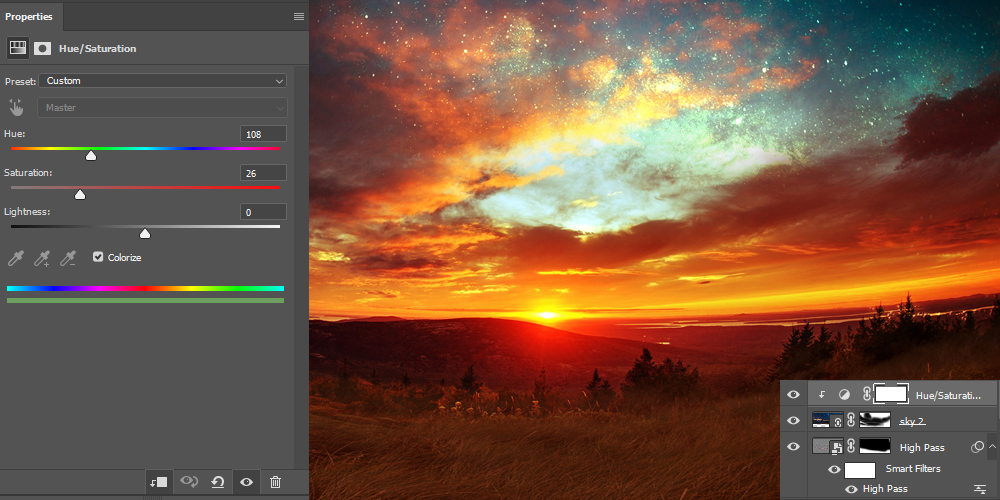Open the Preset dropdown
The height and width of the screenshot is (500, 1000).
tap(163, 81)
